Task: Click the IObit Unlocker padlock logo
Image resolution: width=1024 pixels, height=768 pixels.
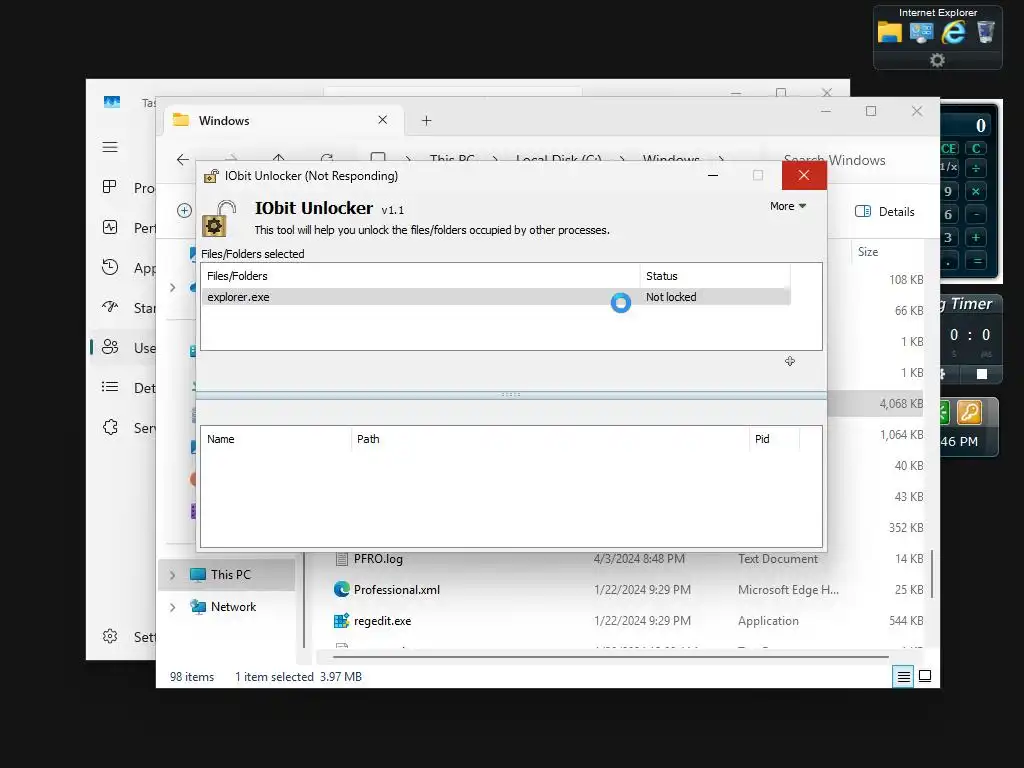Action: click(x=219, y=218)
